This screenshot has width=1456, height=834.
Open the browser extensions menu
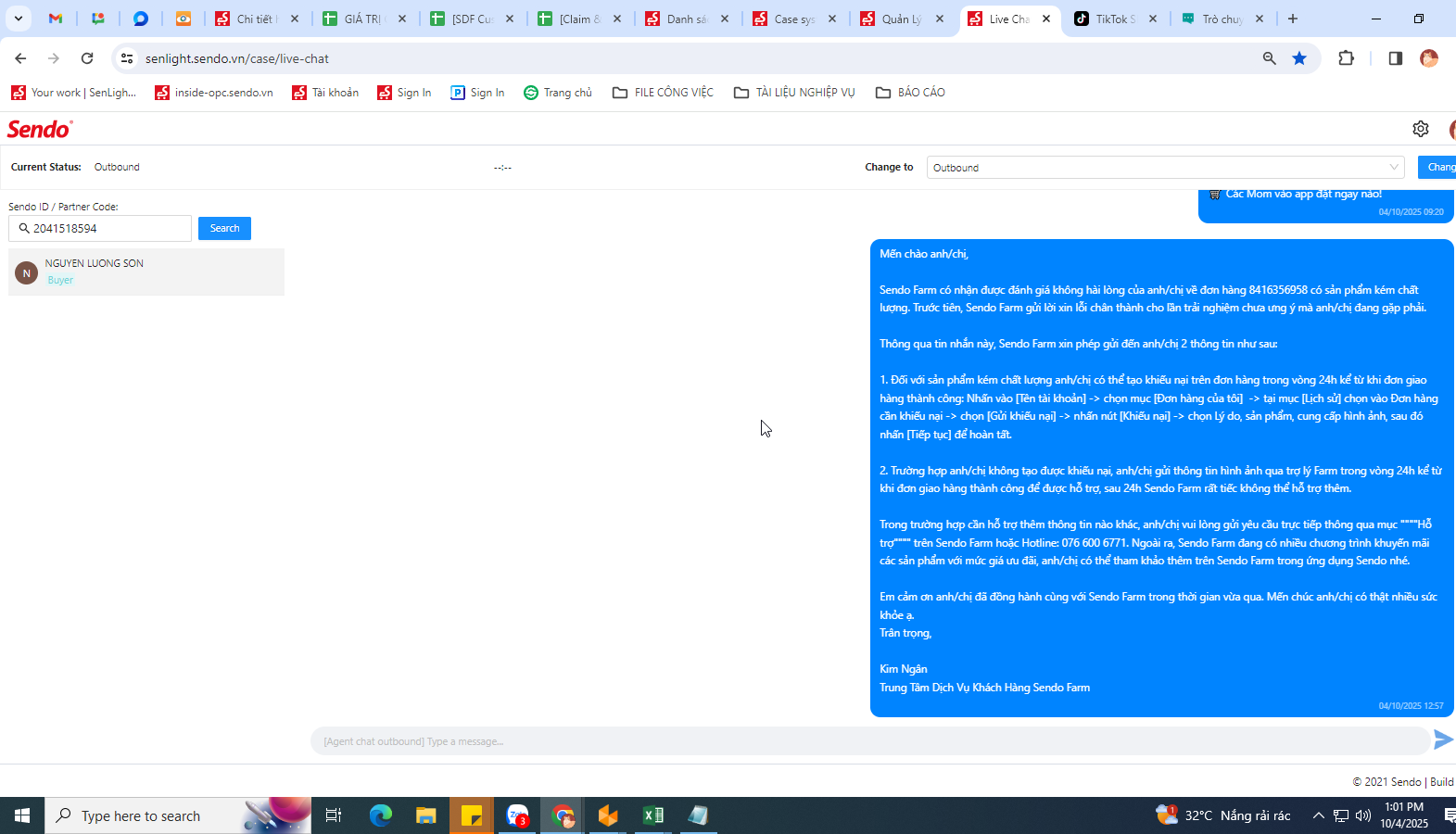pyautogui.click(x=1347, y=58)
